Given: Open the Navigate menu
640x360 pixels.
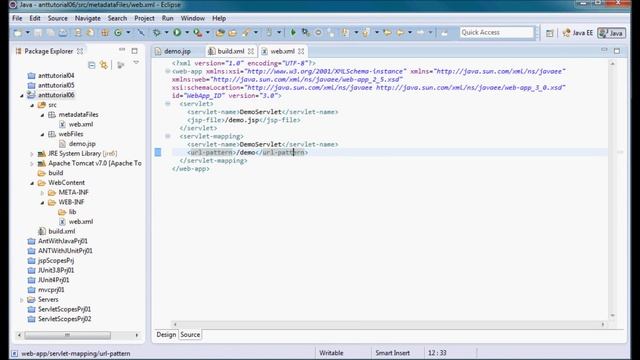Looking at the screenshot, I should pyautogui.click(x=88, y=18).
